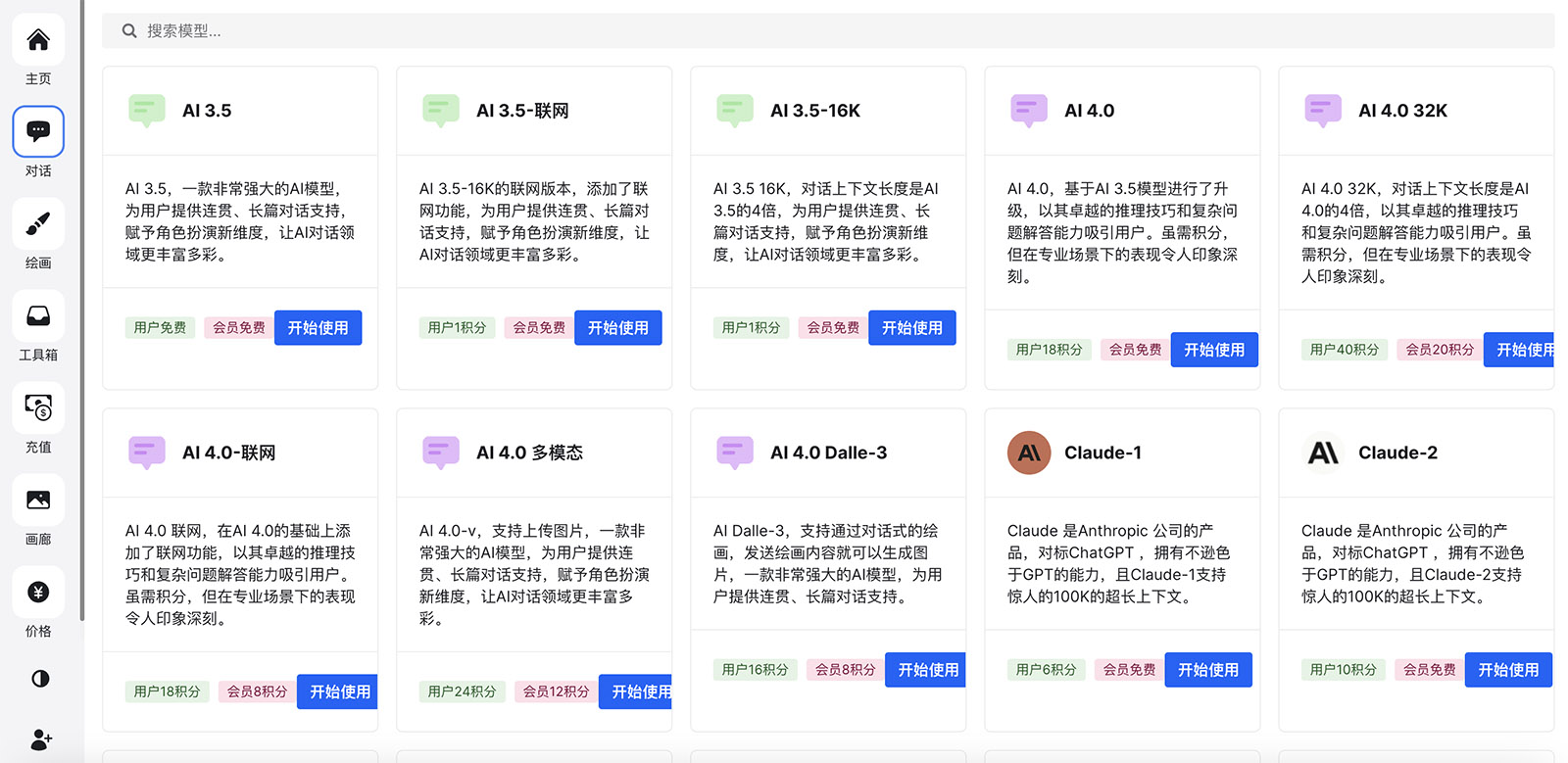
Task: Click the purple chat icon of AI 4.0 32K
Action: 1323,111
